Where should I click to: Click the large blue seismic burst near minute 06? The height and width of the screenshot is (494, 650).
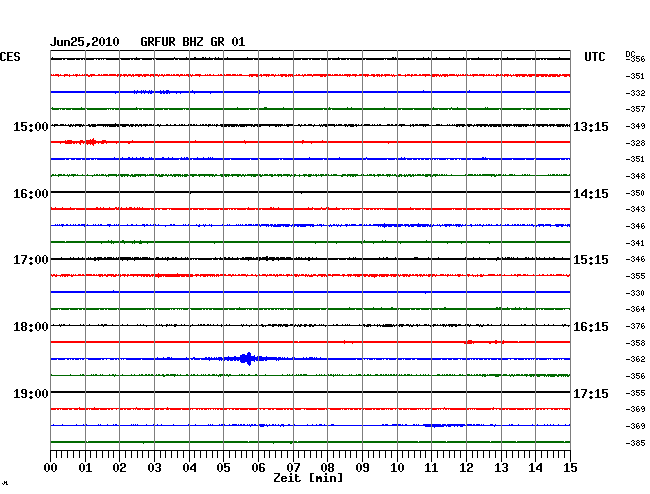[249, 358]
